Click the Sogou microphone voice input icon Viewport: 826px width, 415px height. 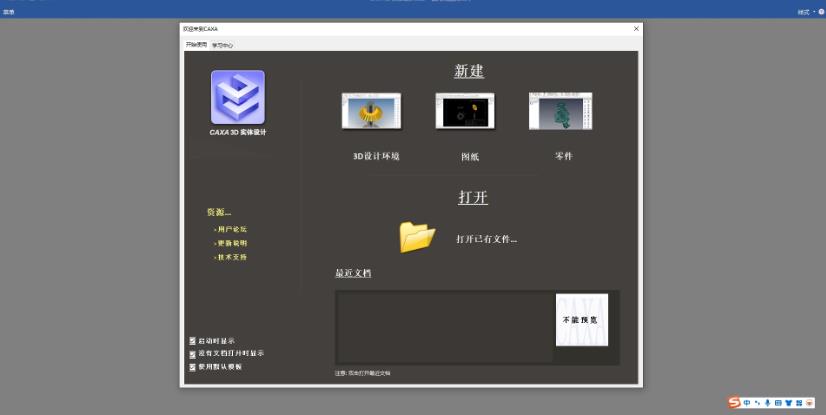(768, 402)
